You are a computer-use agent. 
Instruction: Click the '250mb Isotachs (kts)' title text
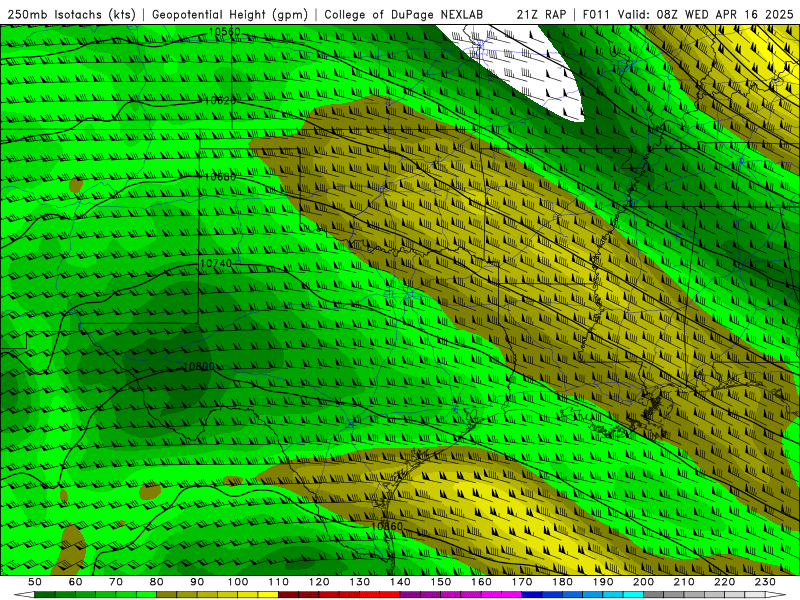pyautogui.click(x=72, y=15)
